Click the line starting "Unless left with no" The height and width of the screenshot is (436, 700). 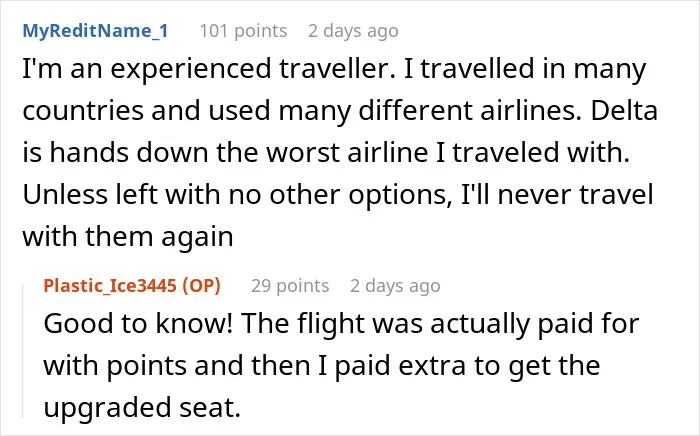[338, 195]
